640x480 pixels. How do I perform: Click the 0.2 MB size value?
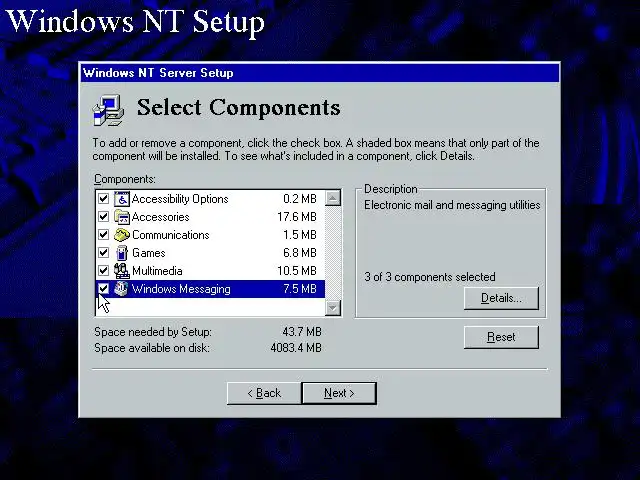coord(300,199)
